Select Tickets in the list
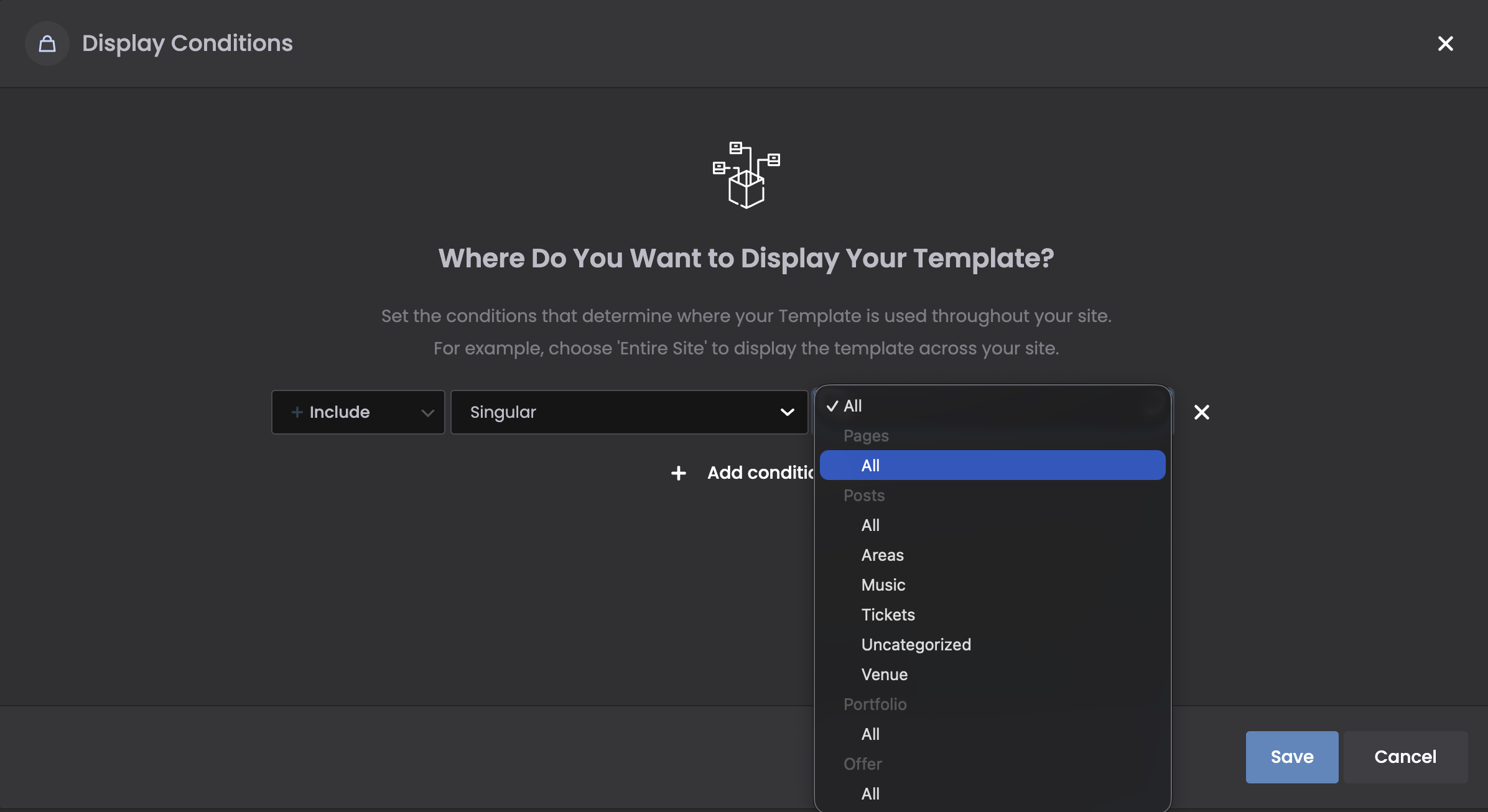This screenshot has width=1488, height=812. coord(888,615)
